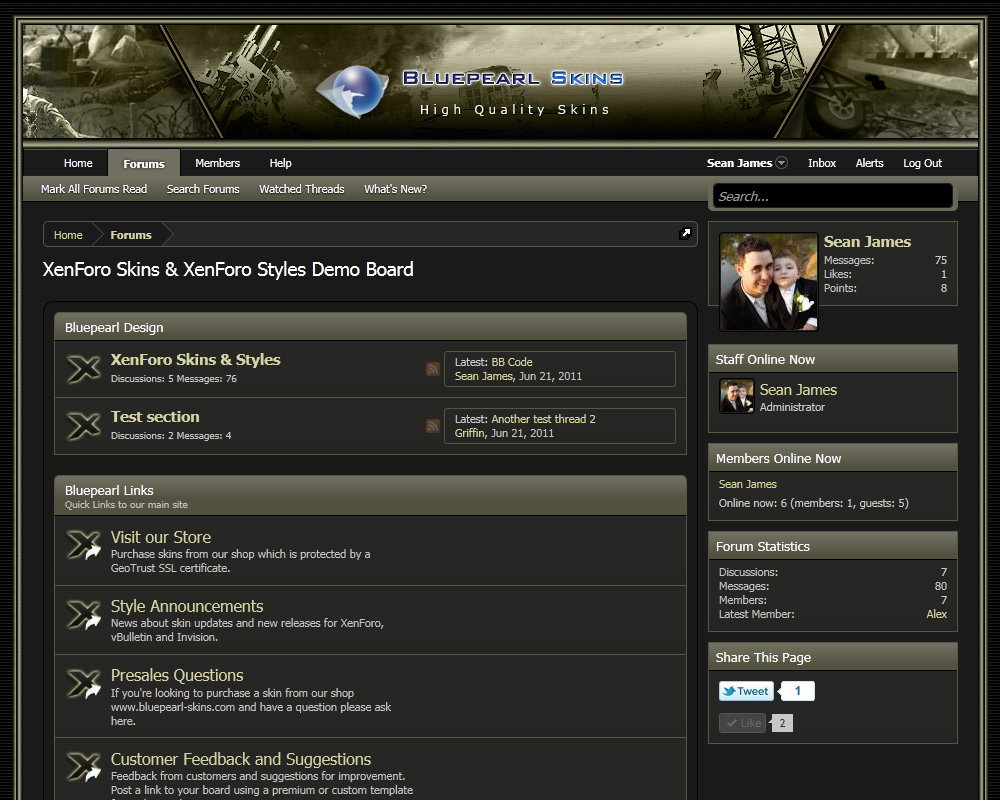Click Sean James's large profile photo
The height and width of the screenshot is (800, 1000).
(x=768, y=282)
